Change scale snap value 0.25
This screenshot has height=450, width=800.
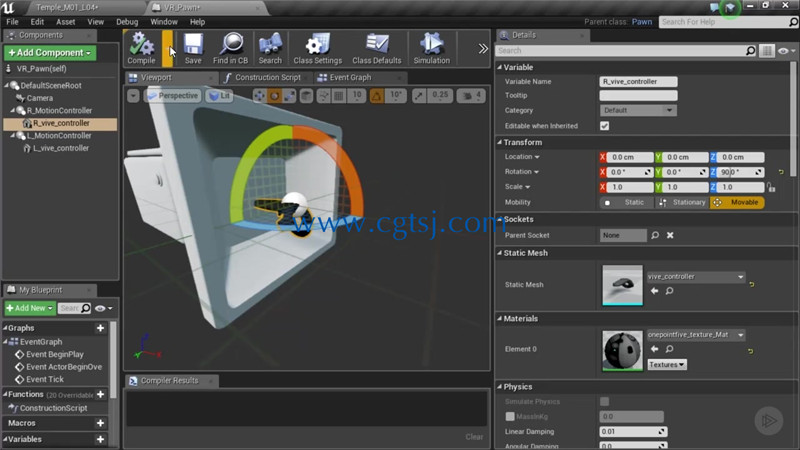[440, 95]
